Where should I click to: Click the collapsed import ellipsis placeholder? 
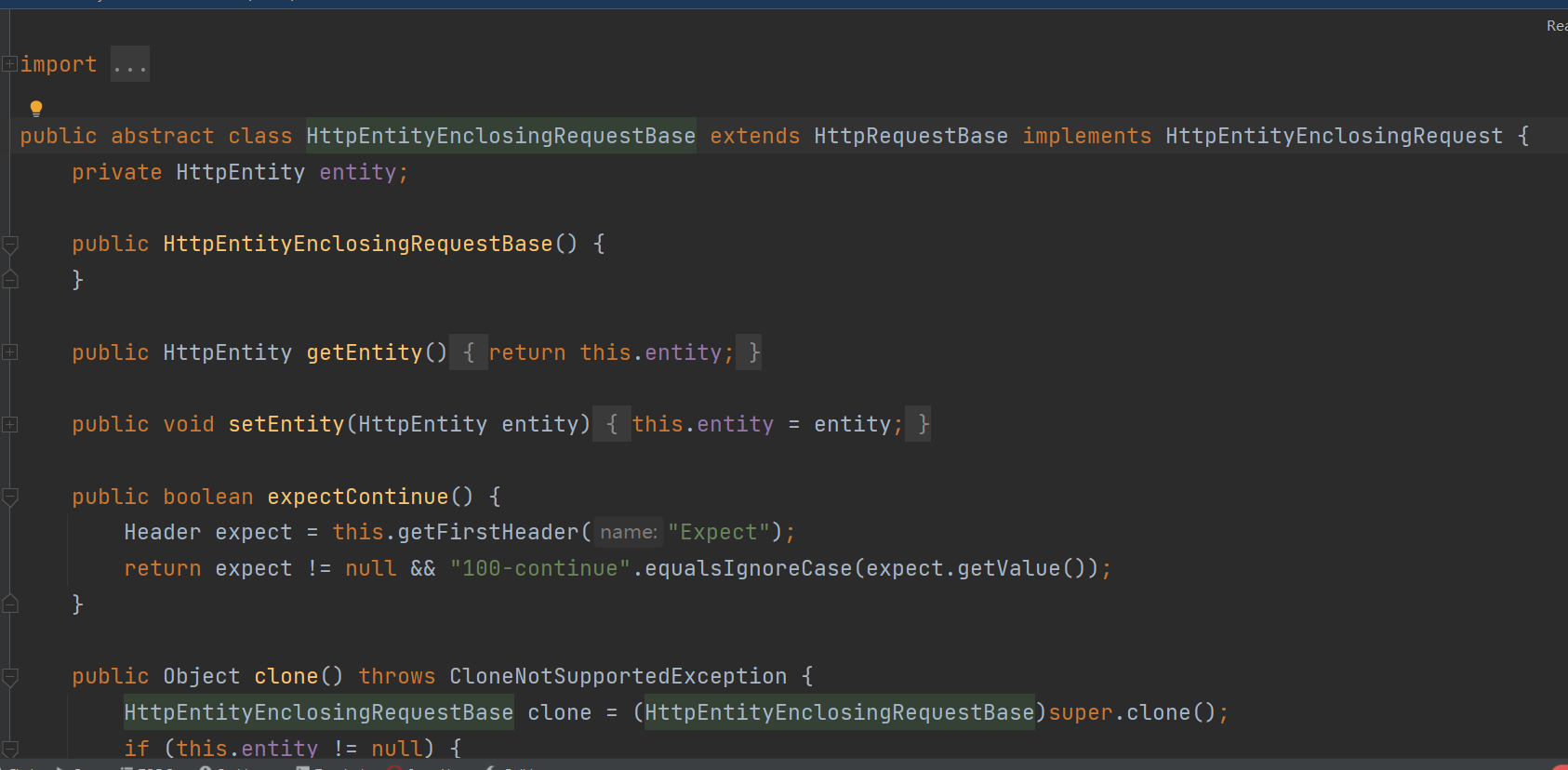(x=129, y=65)
